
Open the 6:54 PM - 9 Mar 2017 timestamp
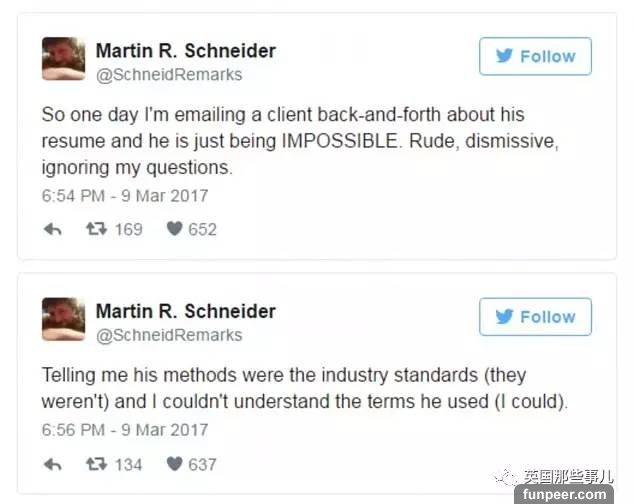pyautogui.click(x=125, y=196)
